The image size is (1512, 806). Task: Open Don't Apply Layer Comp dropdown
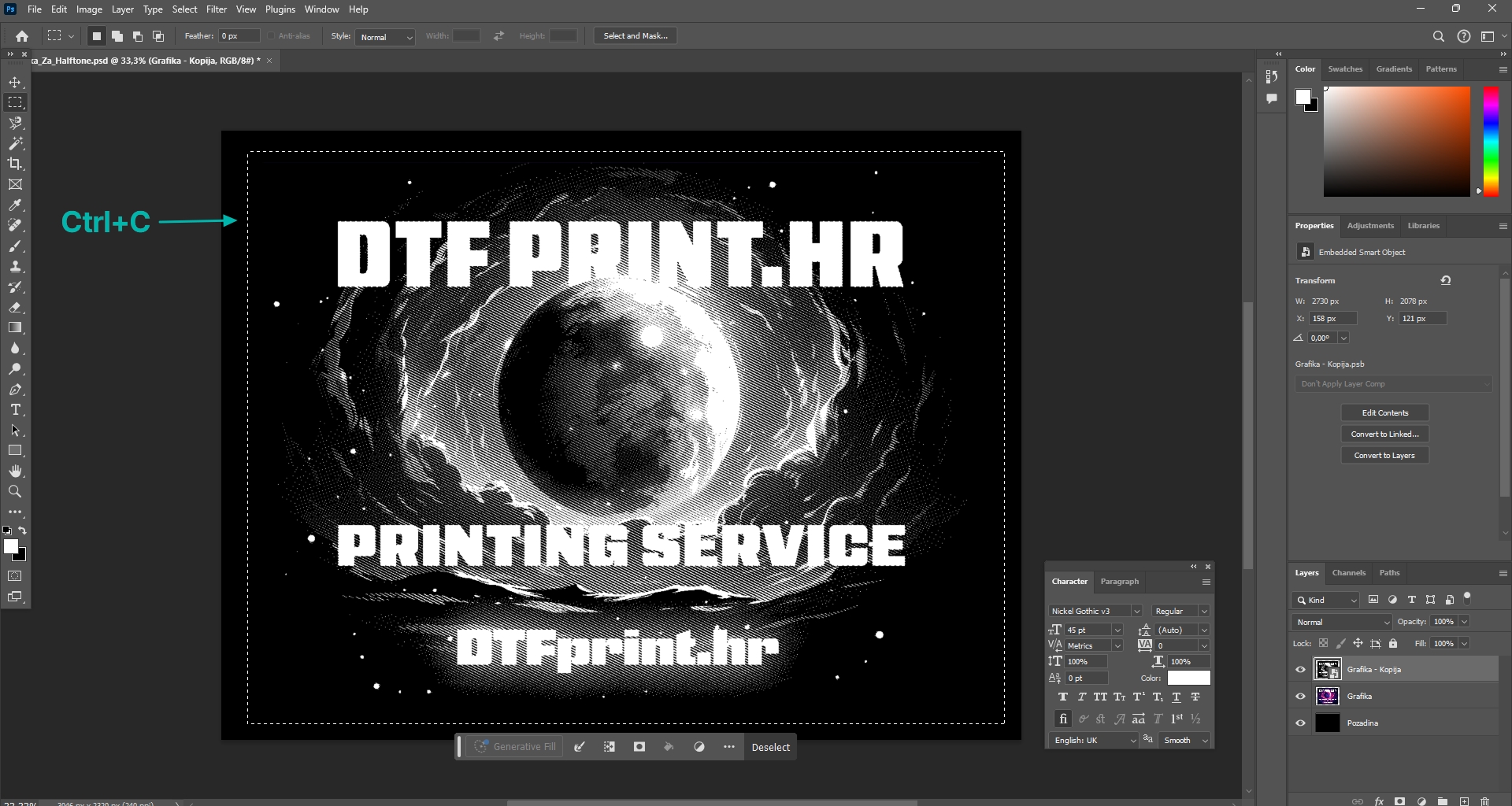pos(1394,384)
